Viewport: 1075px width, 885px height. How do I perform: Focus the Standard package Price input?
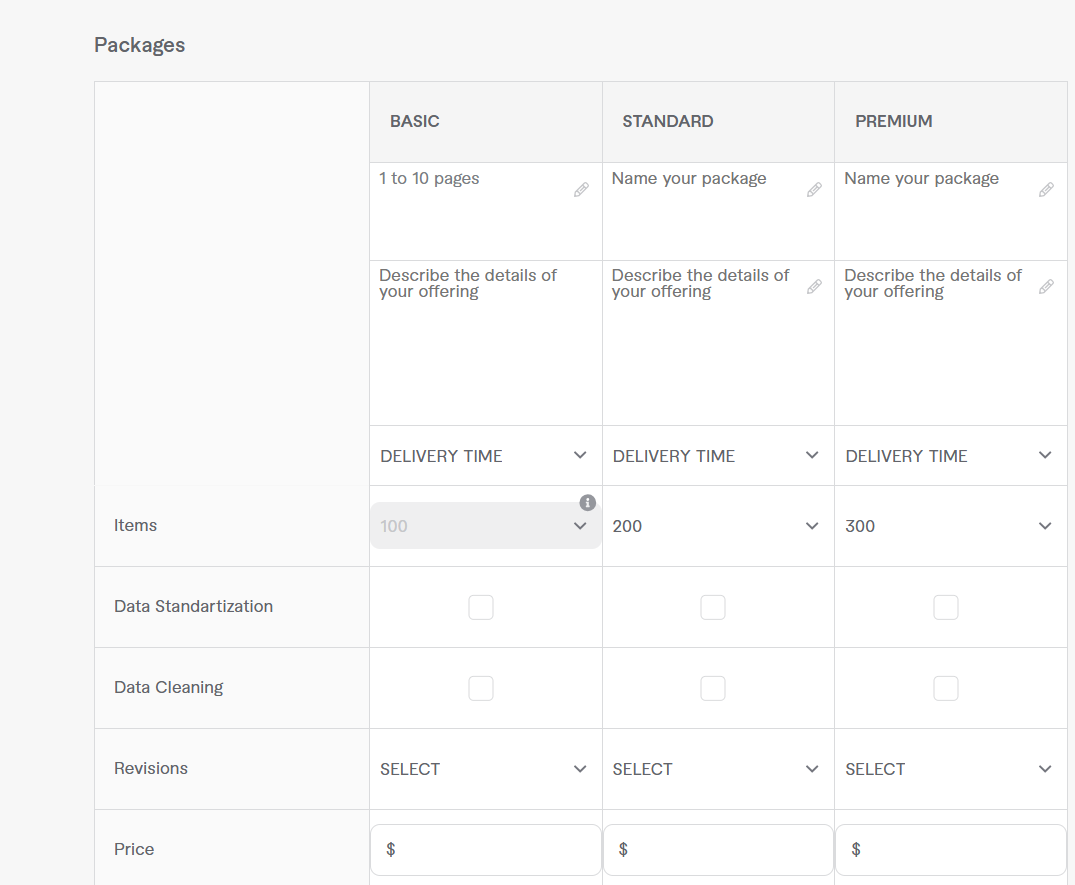click(722, 850)
